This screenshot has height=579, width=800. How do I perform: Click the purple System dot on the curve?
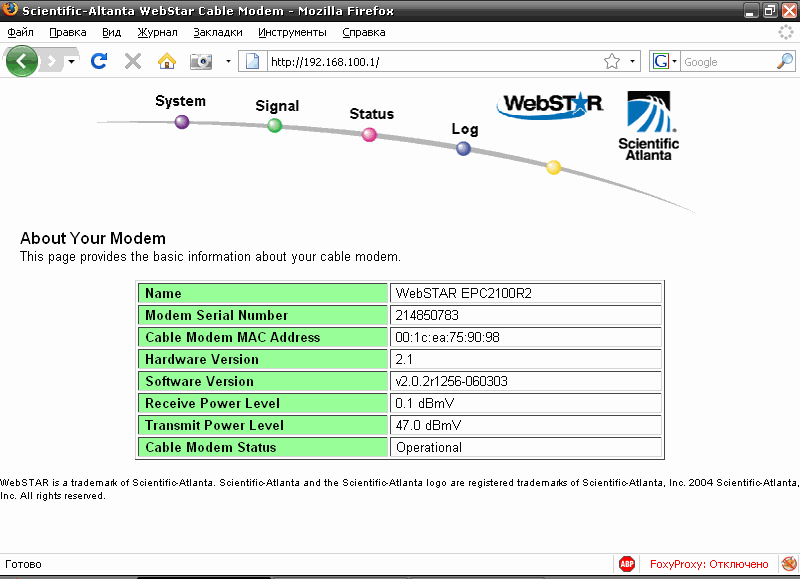(x=182, y=122)
